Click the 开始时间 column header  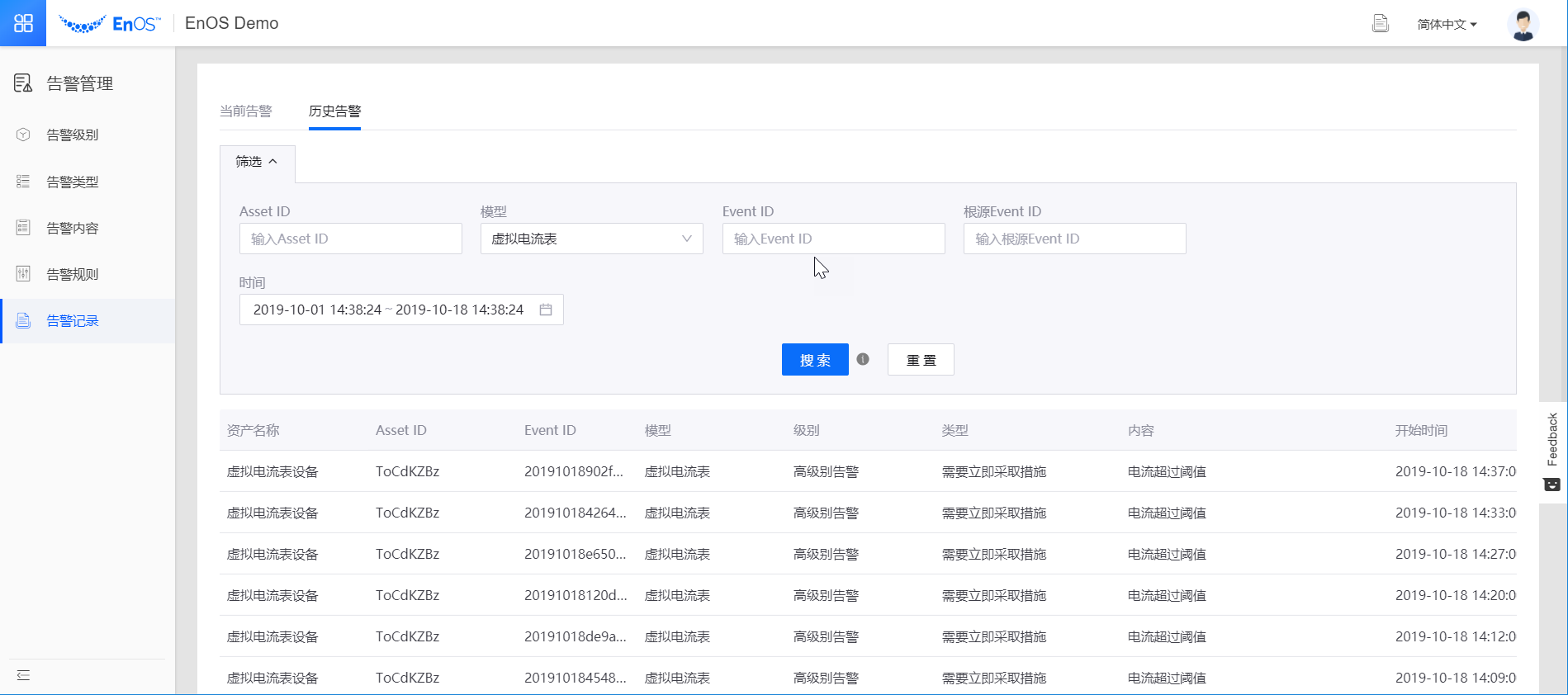[1422, 430]
